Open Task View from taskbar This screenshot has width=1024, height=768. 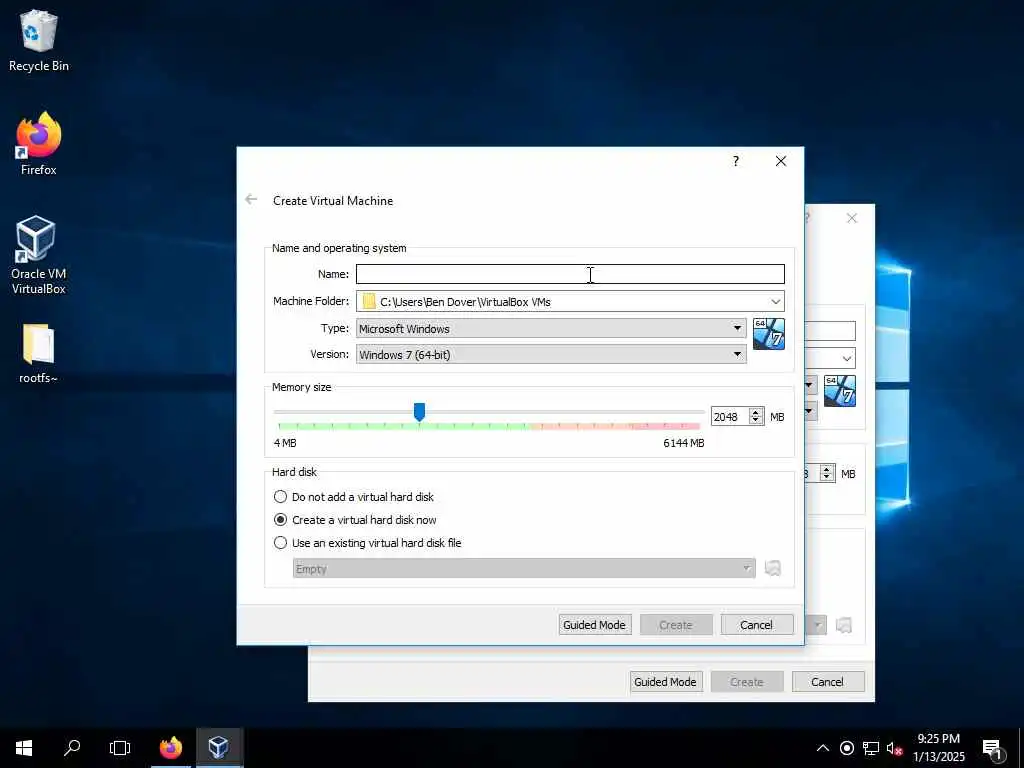click(120, 748)
